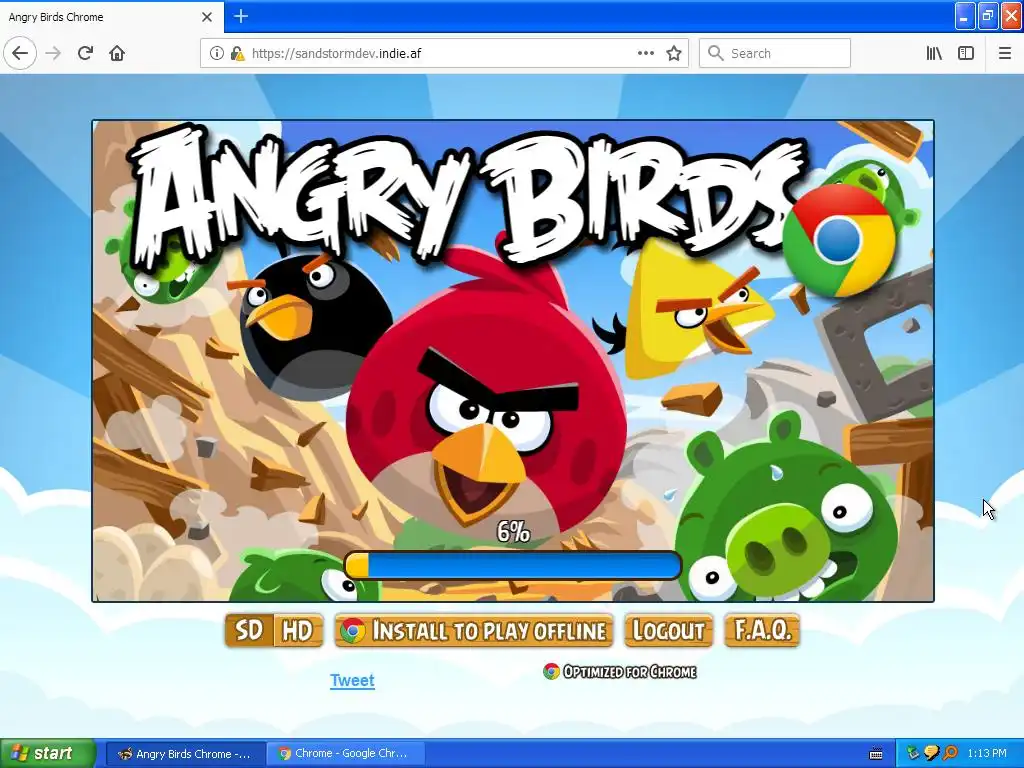Close the Angry Birds Chrome tab
This screenshot has height=768, width=1024.
click(207, 17)
